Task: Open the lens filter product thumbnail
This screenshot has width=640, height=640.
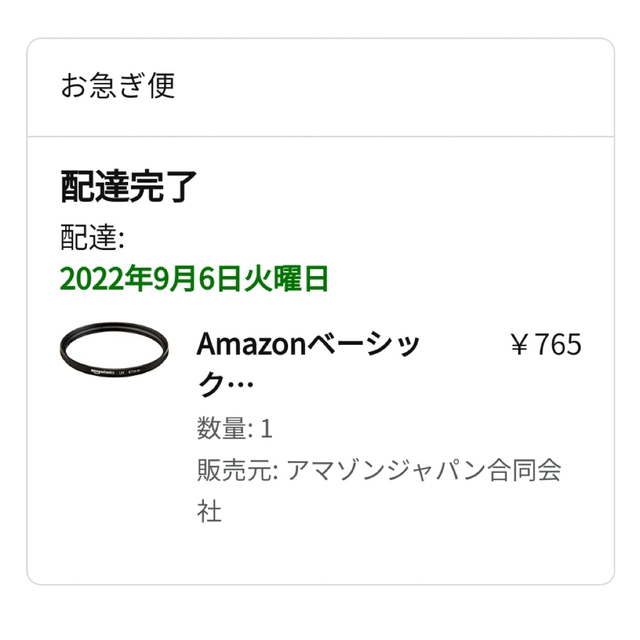Action: point(114,349)
